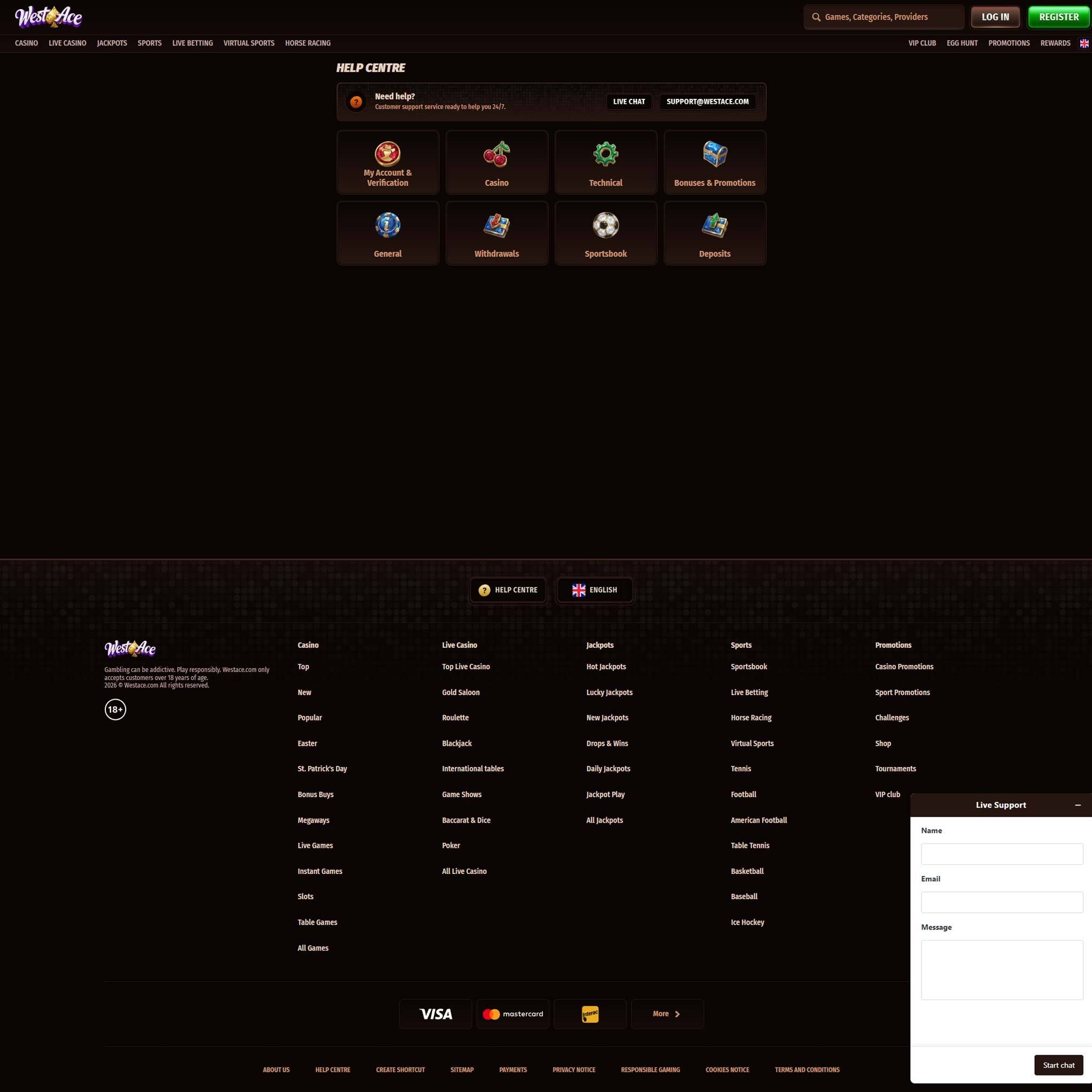Click the Live Chat button
The image size is (1092, 1092).
tap(629, 102)
